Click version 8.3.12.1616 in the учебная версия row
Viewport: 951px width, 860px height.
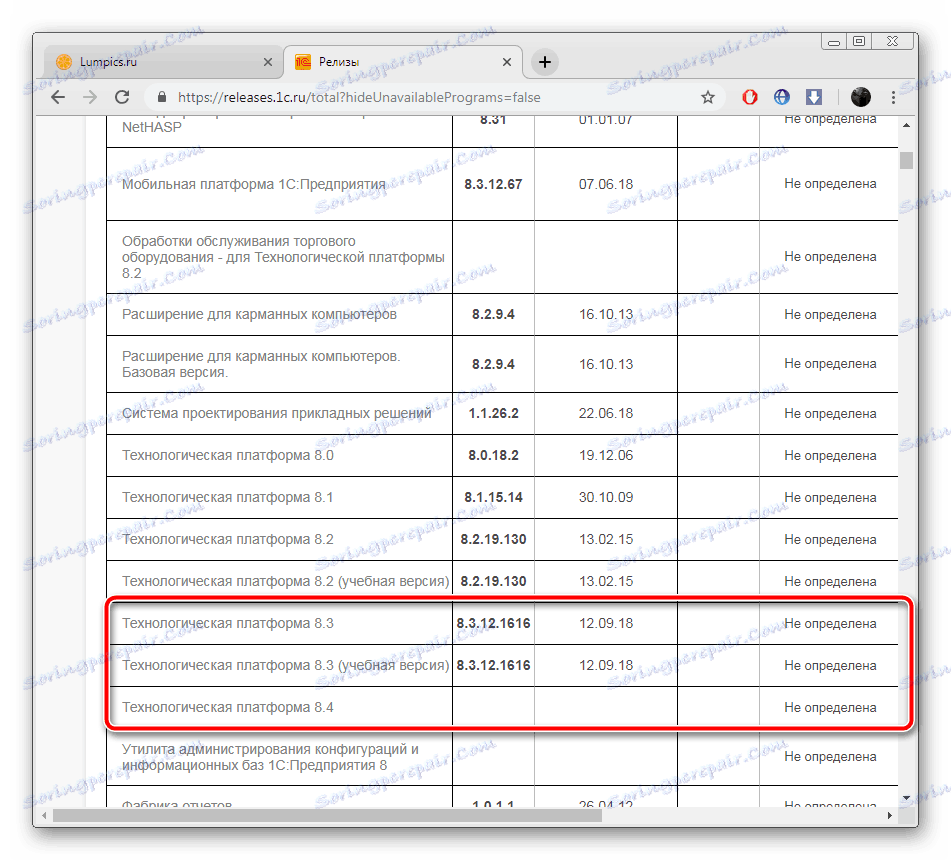pyautogui.click(x=493, y=665)
